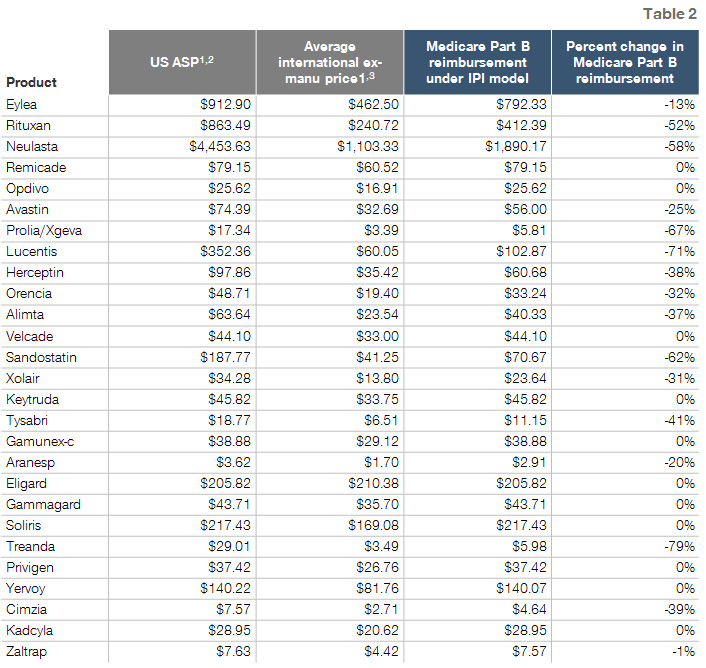Select Neulasta US ASP value $4,453.63
706x668 pixels.
[x=220, y=146]
